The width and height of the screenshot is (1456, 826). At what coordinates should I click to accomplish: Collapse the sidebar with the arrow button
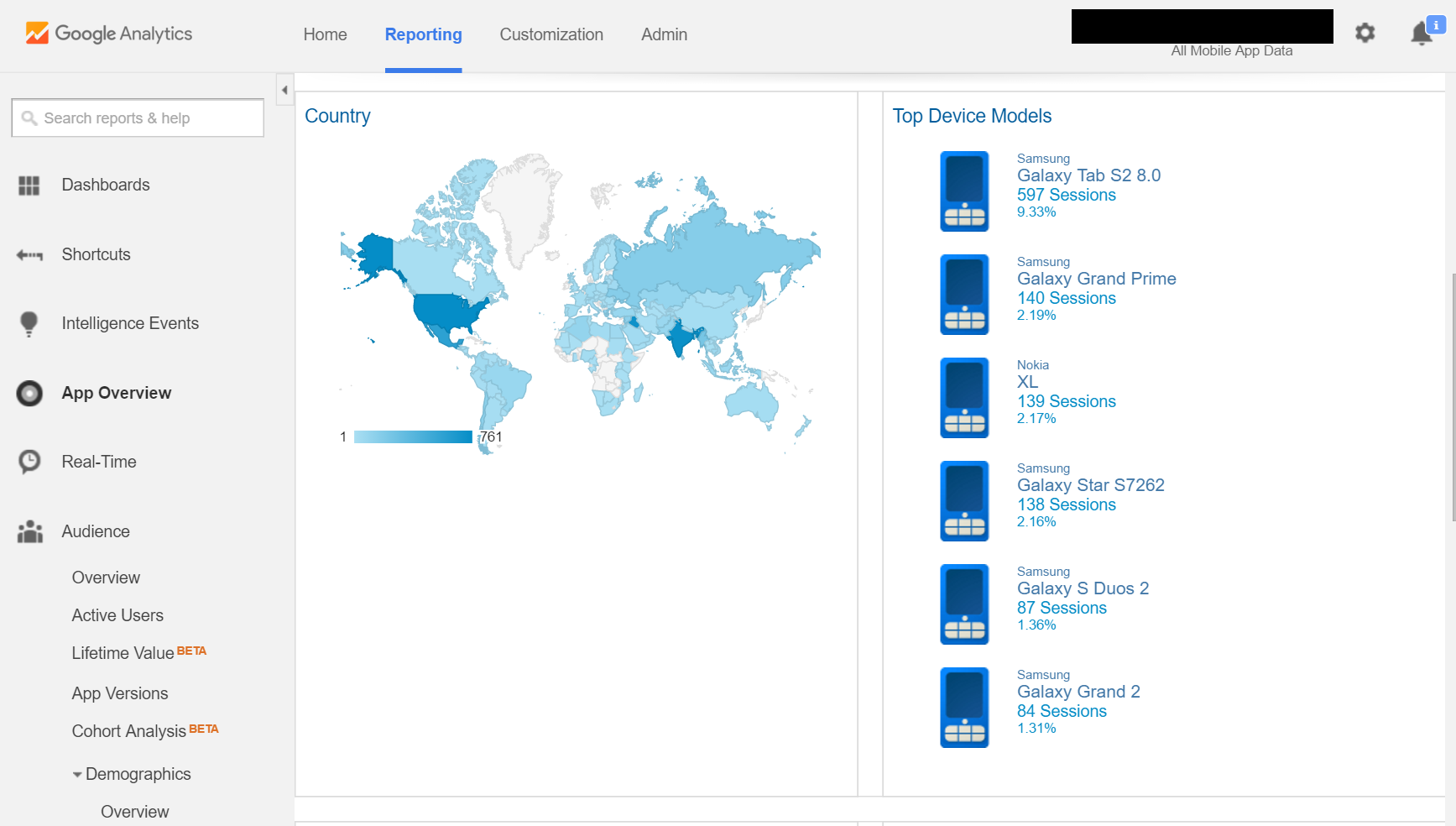point(284,90)
